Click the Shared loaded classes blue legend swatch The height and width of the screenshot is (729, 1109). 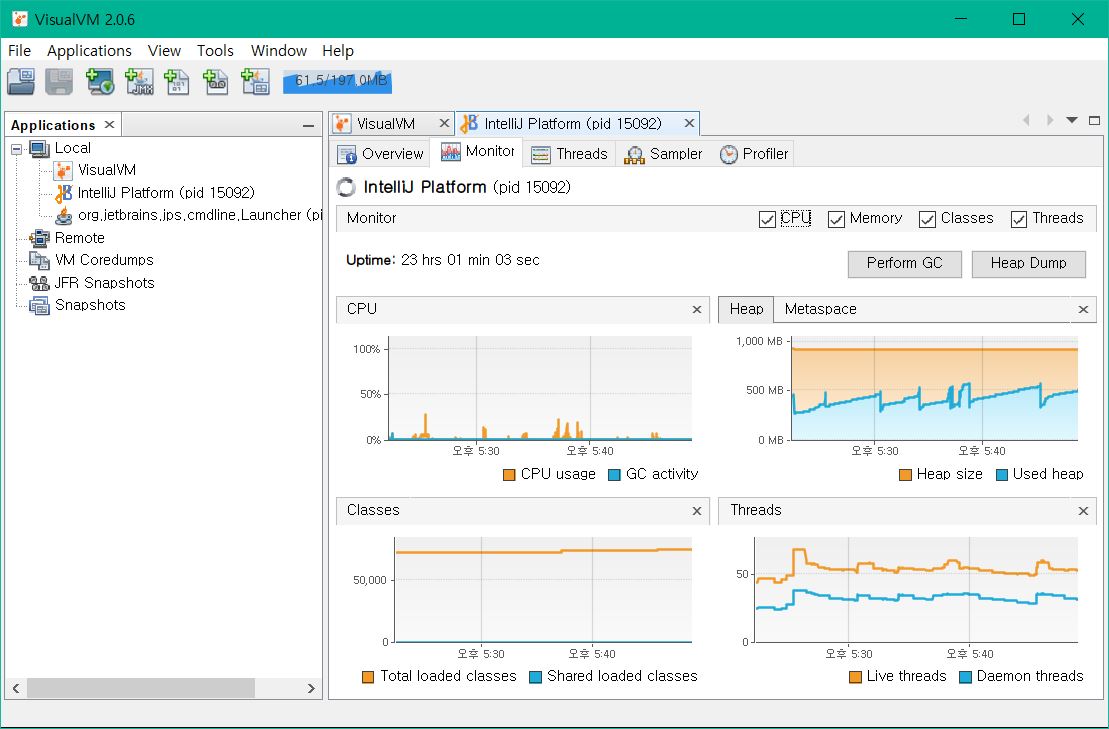535,677
